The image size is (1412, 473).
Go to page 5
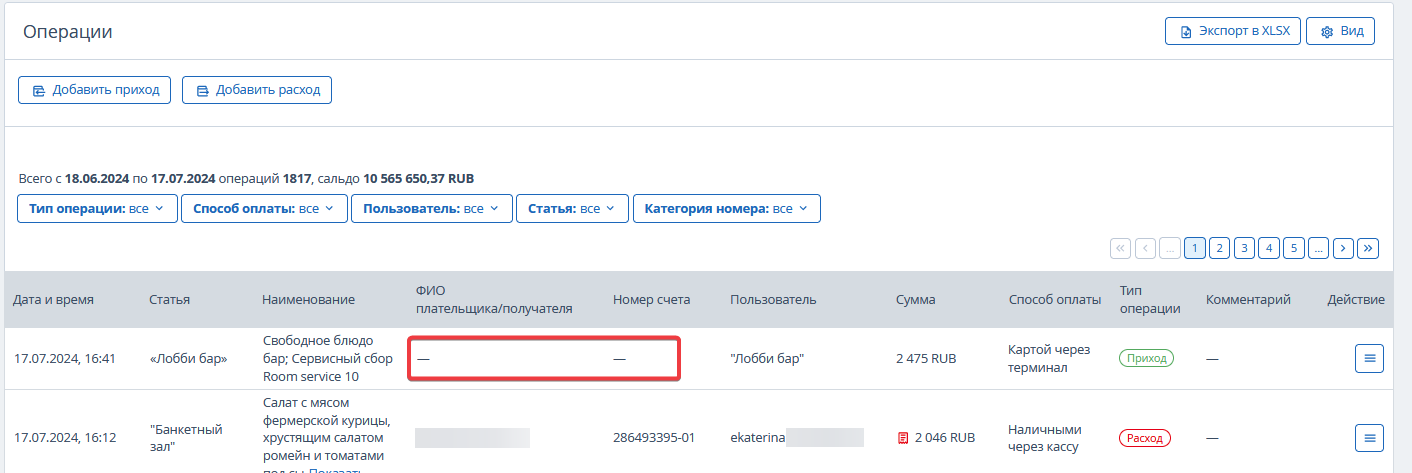[x=1294, y=248]
